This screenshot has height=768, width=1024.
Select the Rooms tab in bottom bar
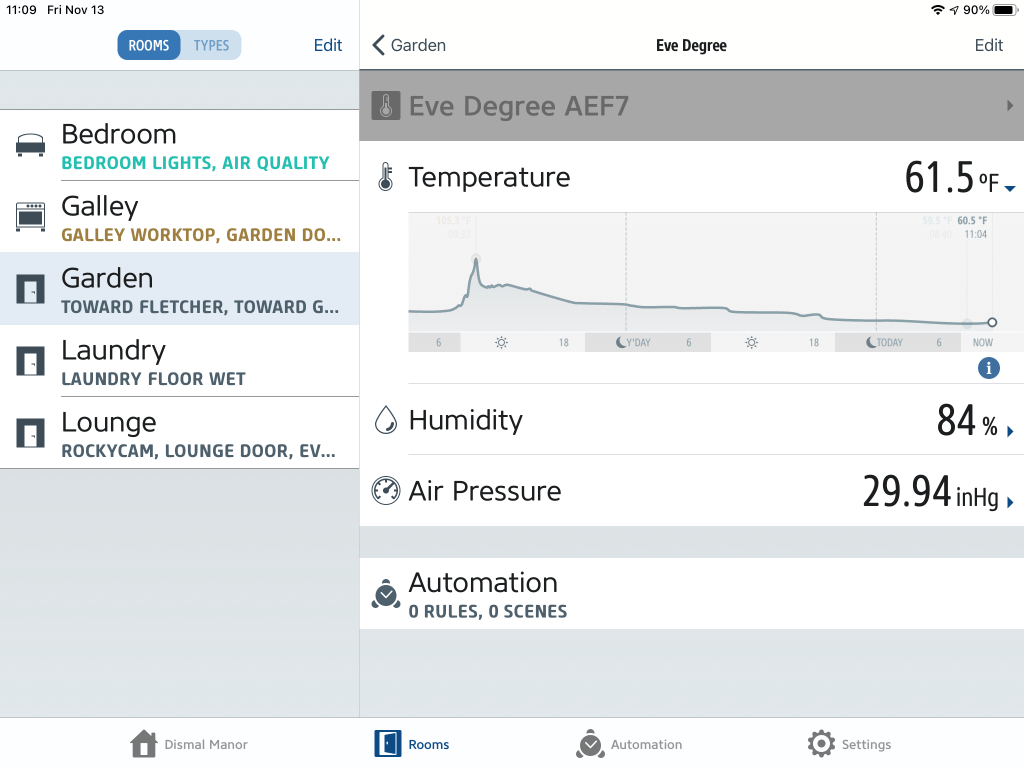point(412,744)
